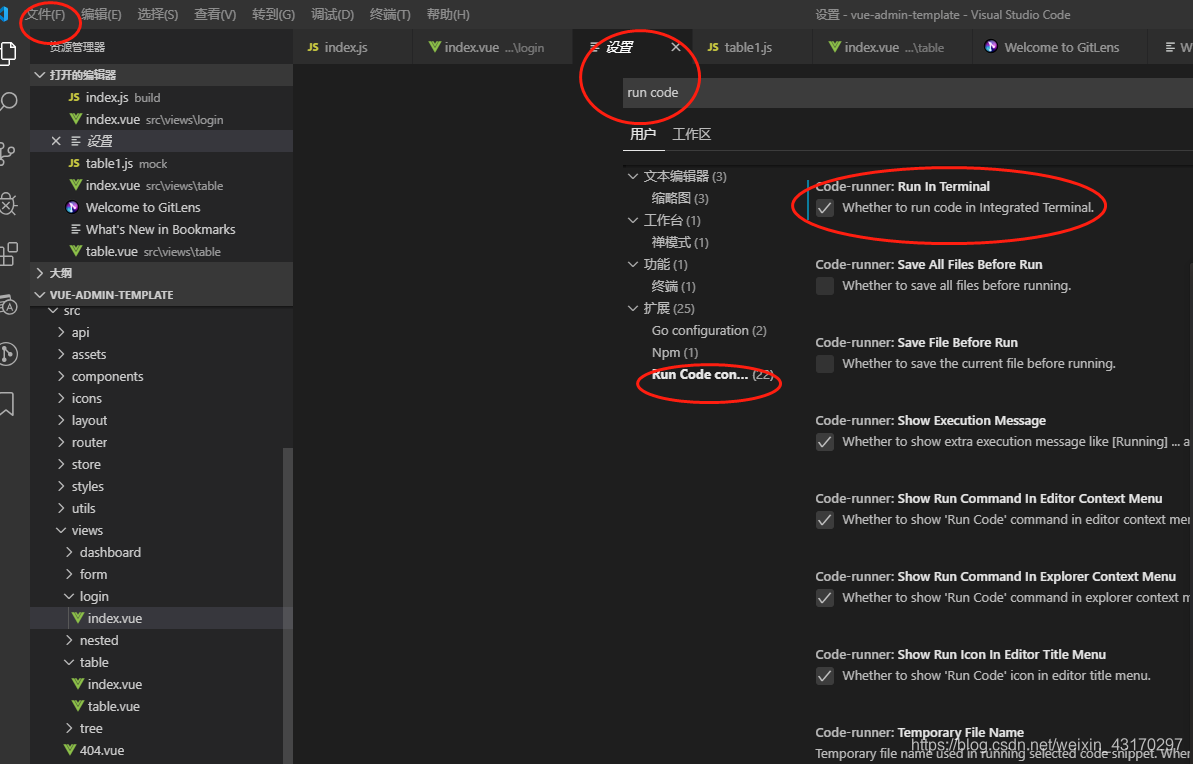1193x764 pixels.
Task: Enable Save All Files Before Run
Action: pos(825,286)
